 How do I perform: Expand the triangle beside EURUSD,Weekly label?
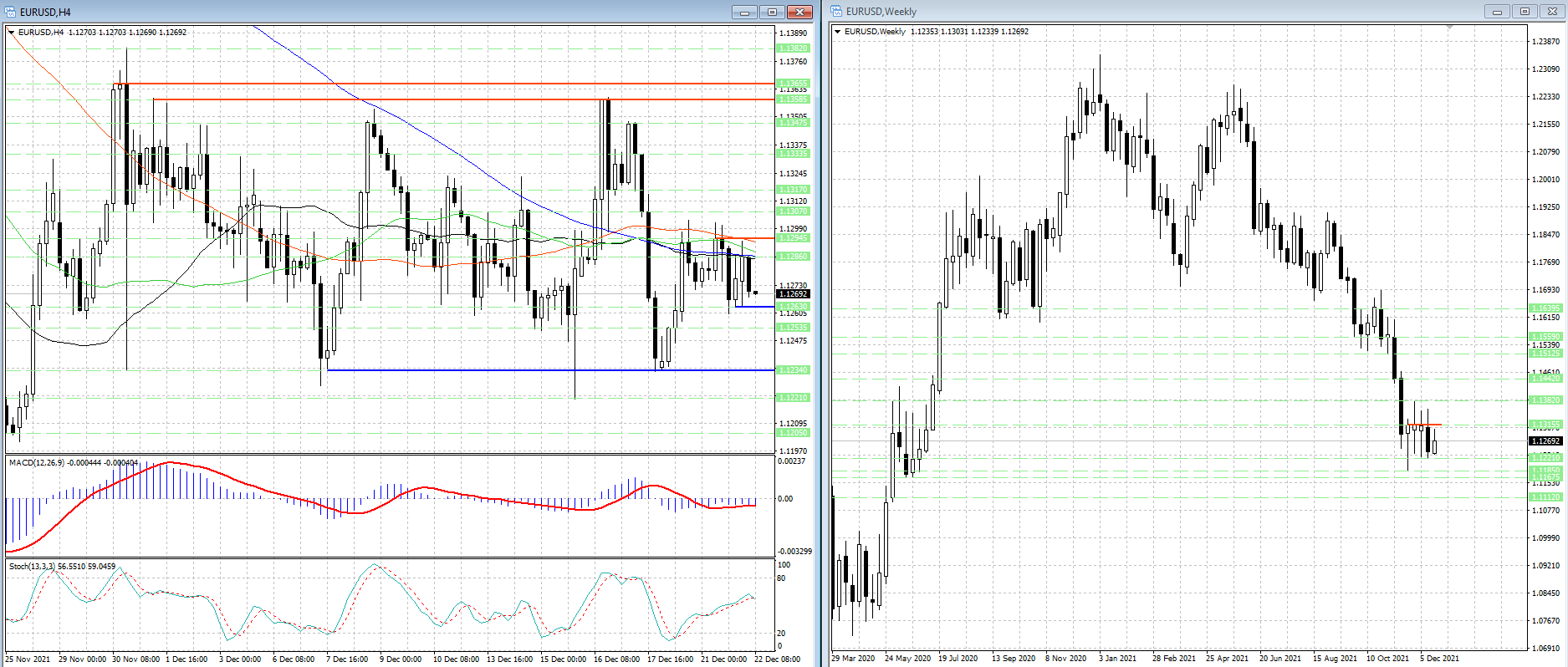coord(838,32)
